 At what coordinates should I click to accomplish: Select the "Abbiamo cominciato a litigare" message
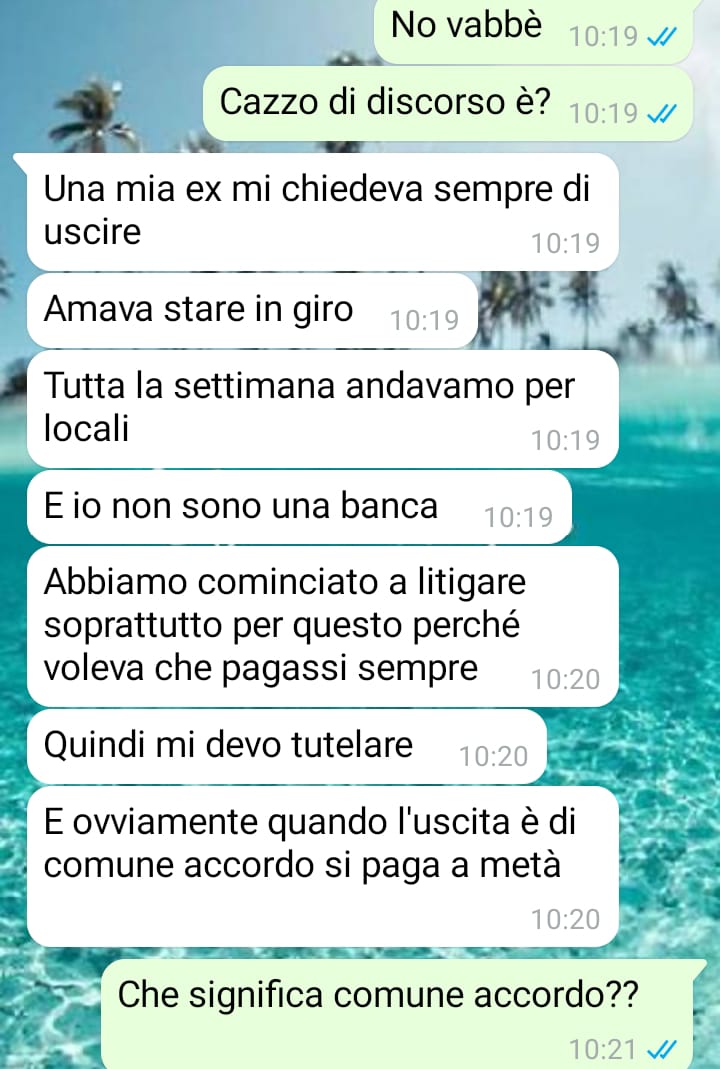(322, 627)
